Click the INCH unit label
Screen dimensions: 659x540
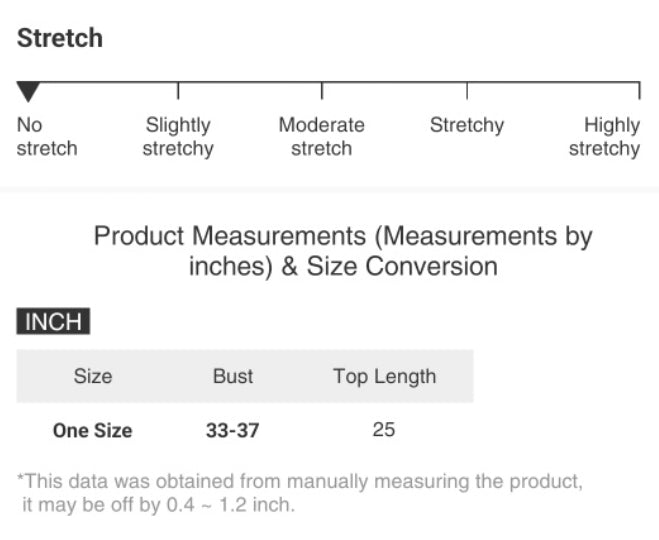pyautogui.click(x=54, y=322)
